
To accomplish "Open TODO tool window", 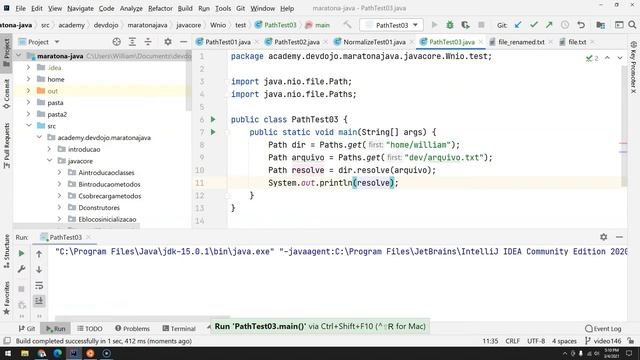I will [90, 328].
